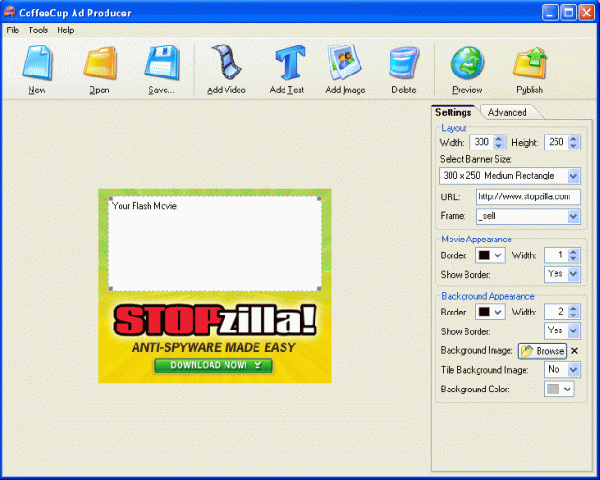
Task: Remove background image with the X icon
Action: [x=574, y=351]
